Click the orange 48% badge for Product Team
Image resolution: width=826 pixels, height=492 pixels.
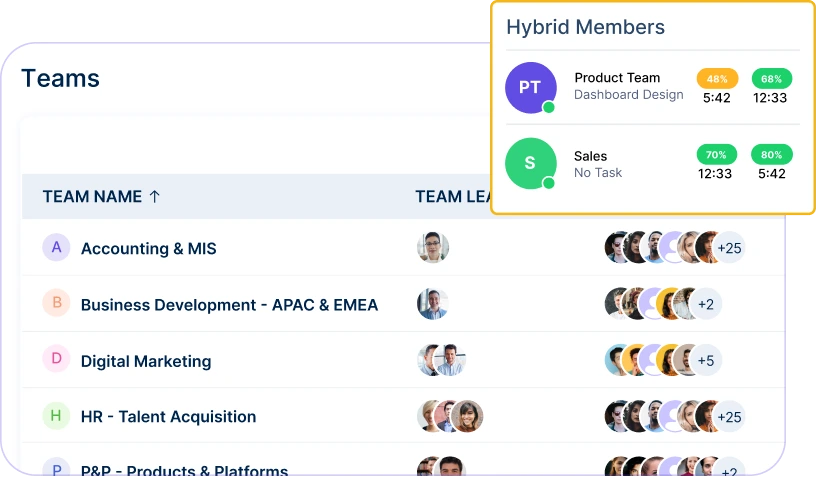tap(717, 78)
